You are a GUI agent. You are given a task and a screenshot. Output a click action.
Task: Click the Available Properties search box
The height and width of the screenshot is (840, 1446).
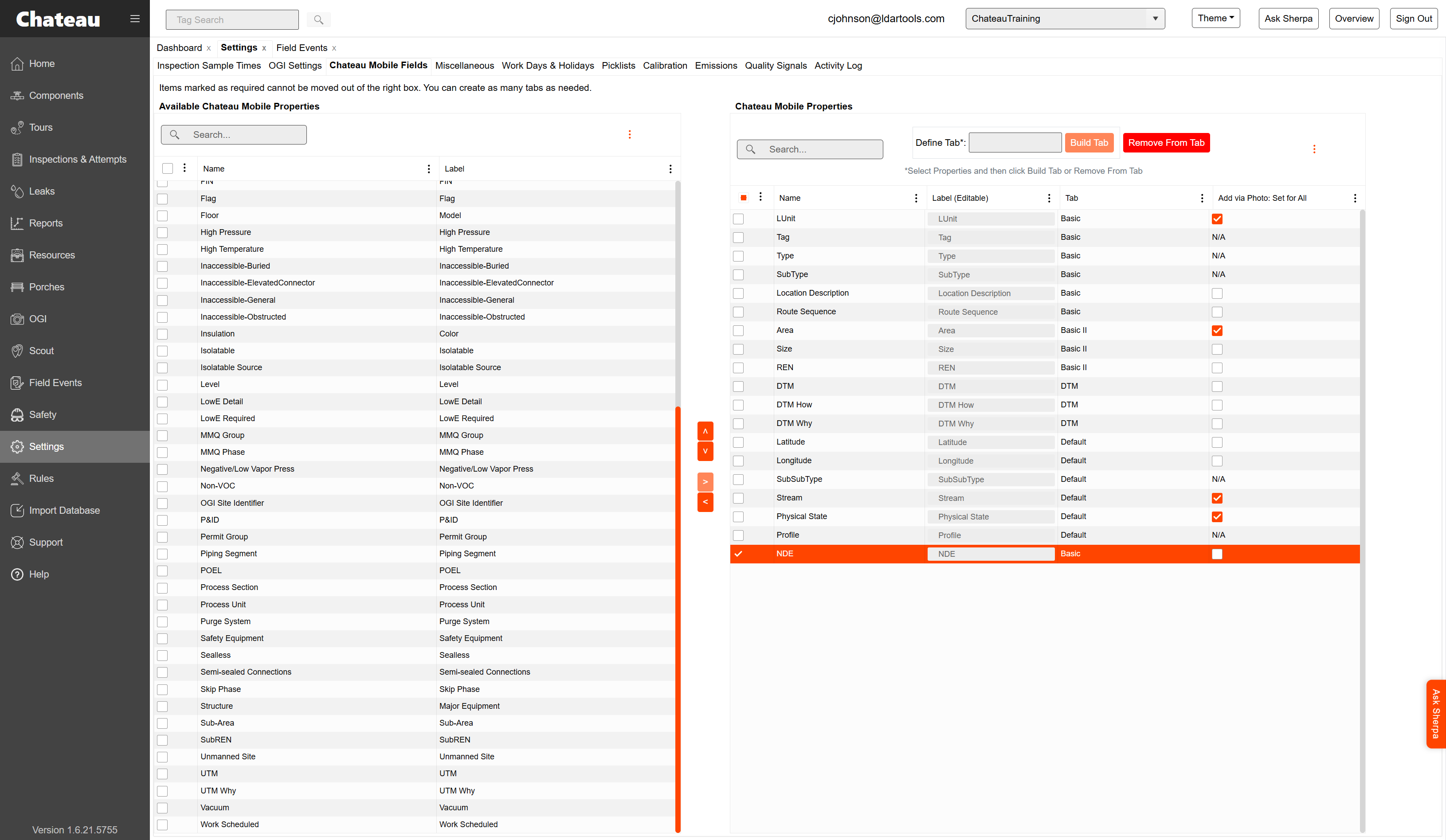(x=234, y=135)
